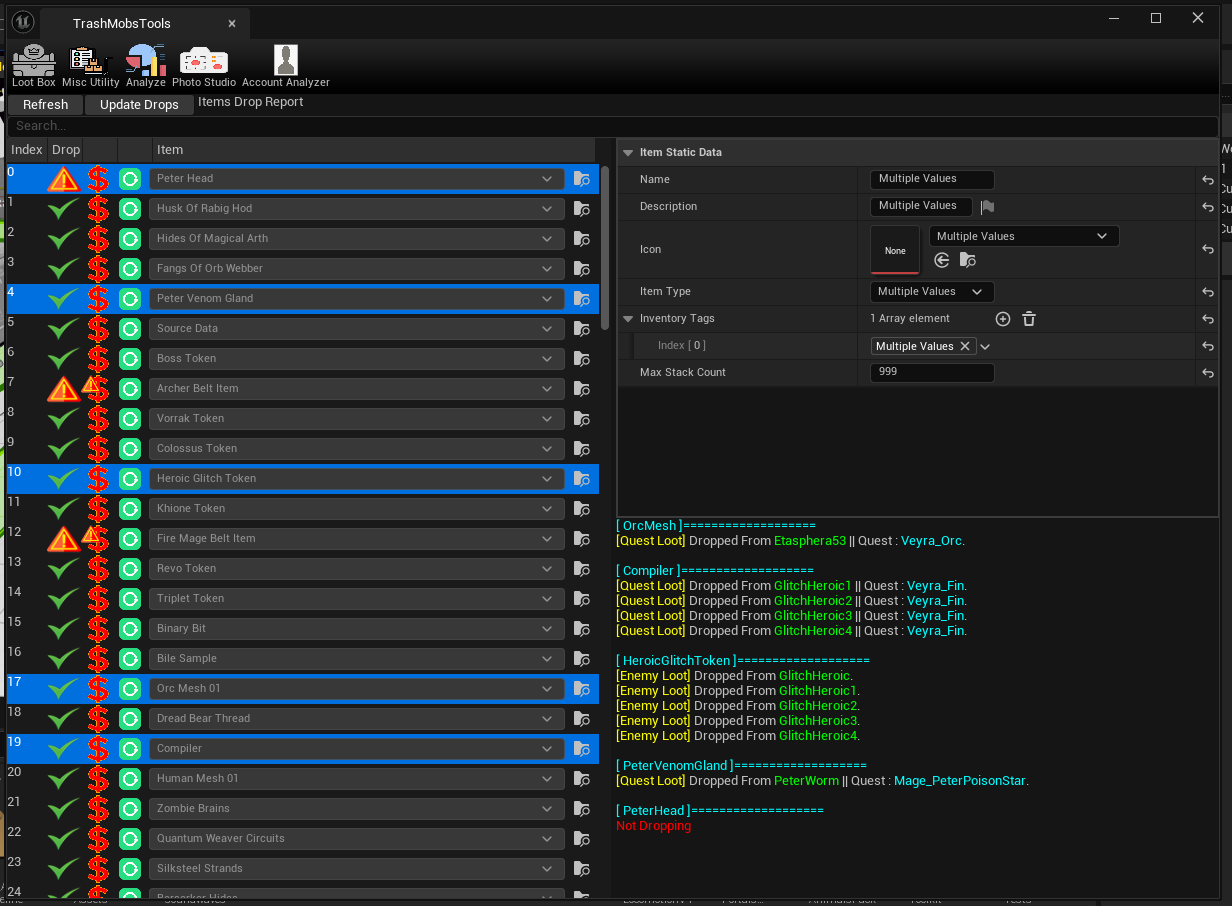1232x906 pixels.
Task: Click the Unreal Engine logo icon
Action: 23,22
